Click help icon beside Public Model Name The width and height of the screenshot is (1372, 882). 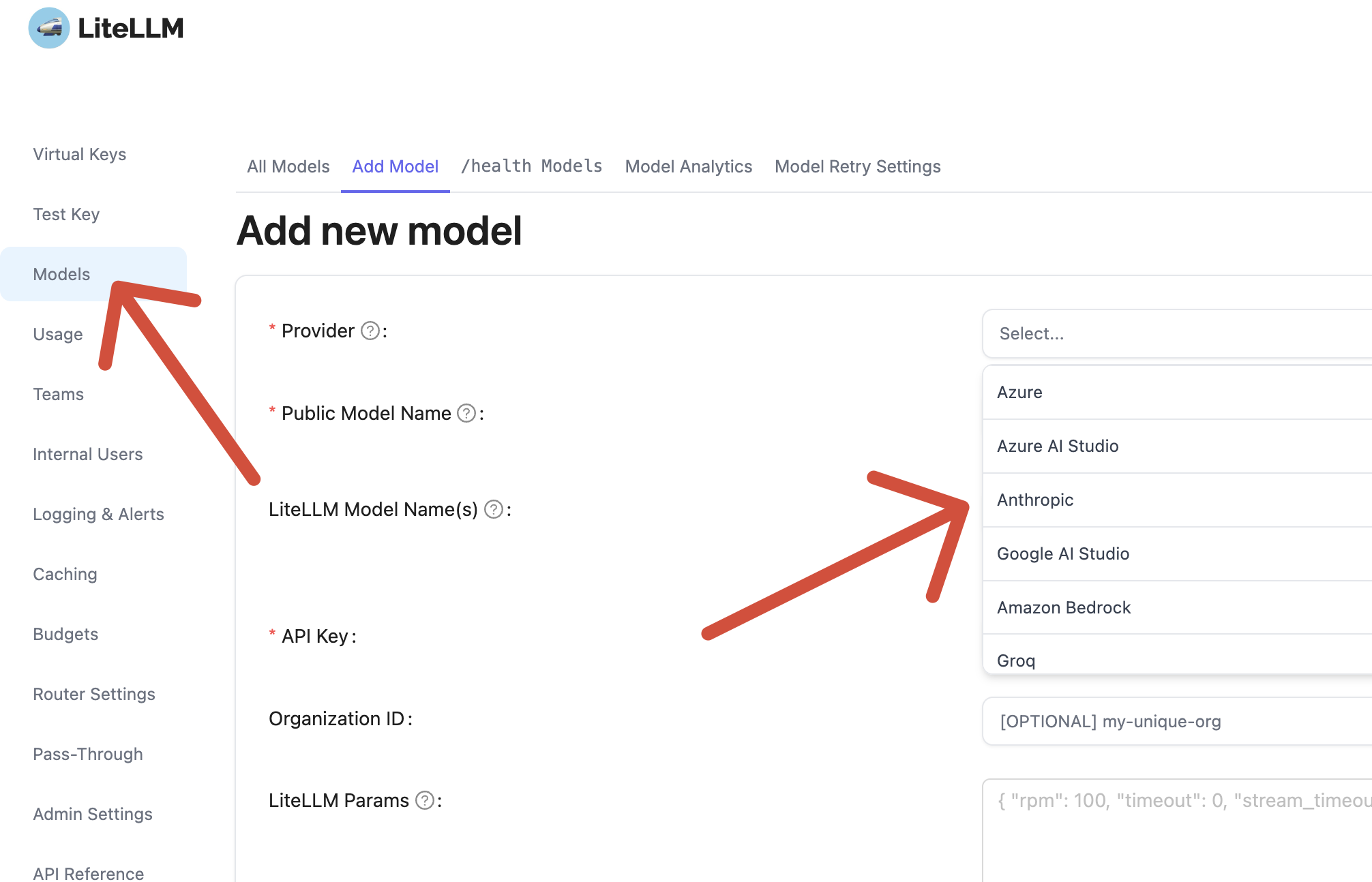[466, 414]
